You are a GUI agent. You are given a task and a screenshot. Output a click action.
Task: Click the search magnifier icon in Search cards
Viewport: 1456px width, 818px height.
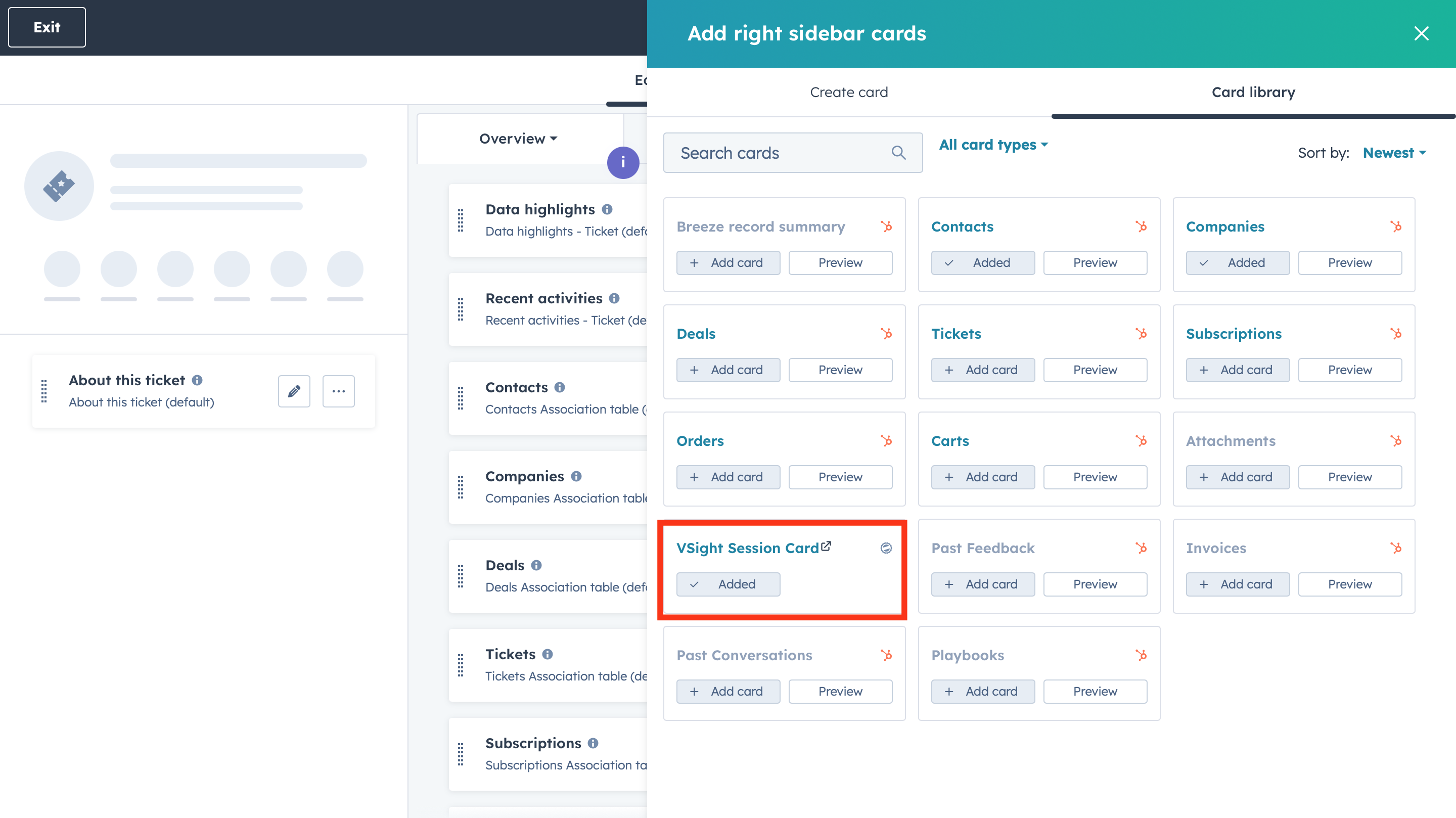point(899,153)
